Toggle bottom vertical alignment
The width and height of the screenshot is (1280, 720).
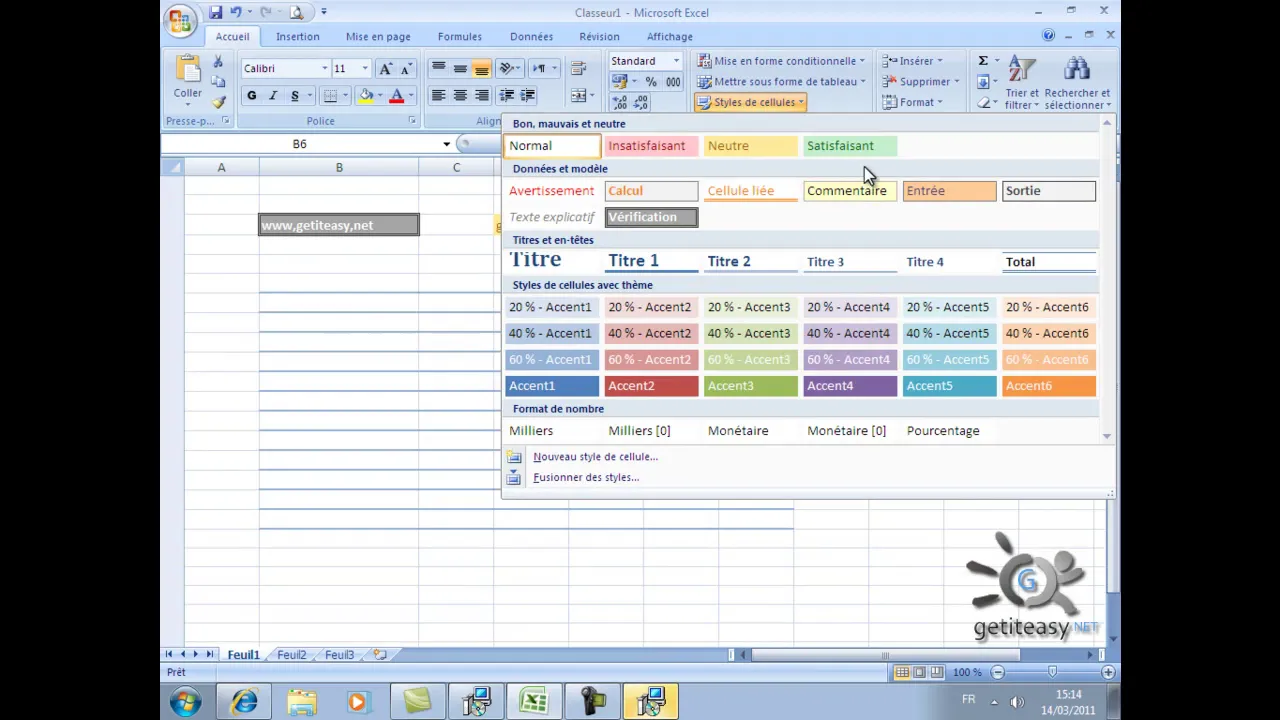tap(482, 68)
